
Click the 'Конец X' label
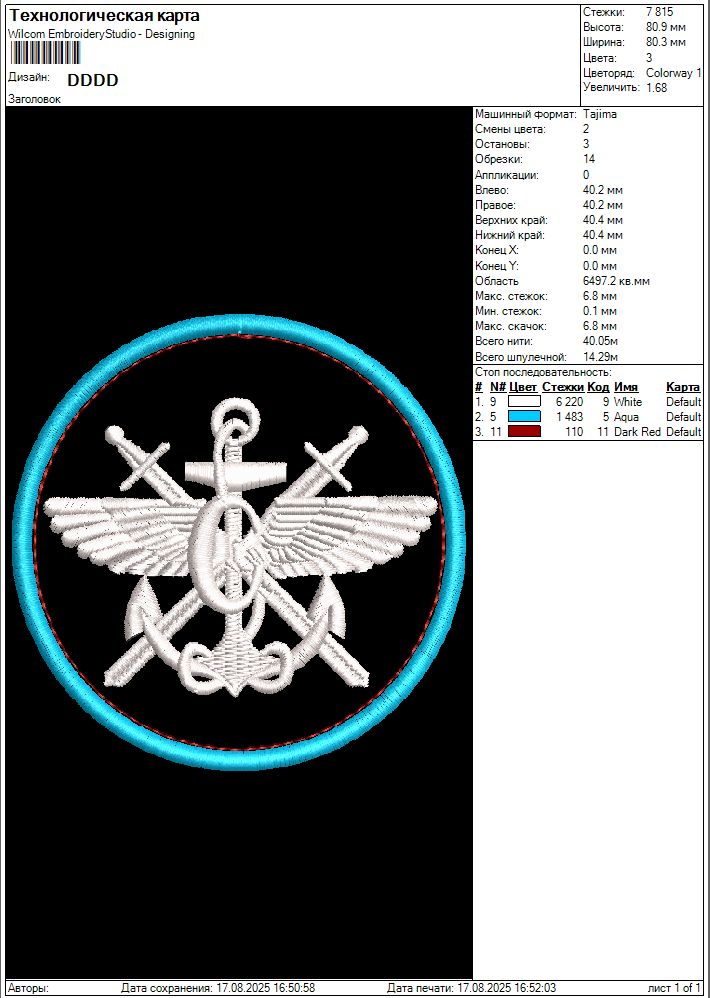click(x=496, y=250)
